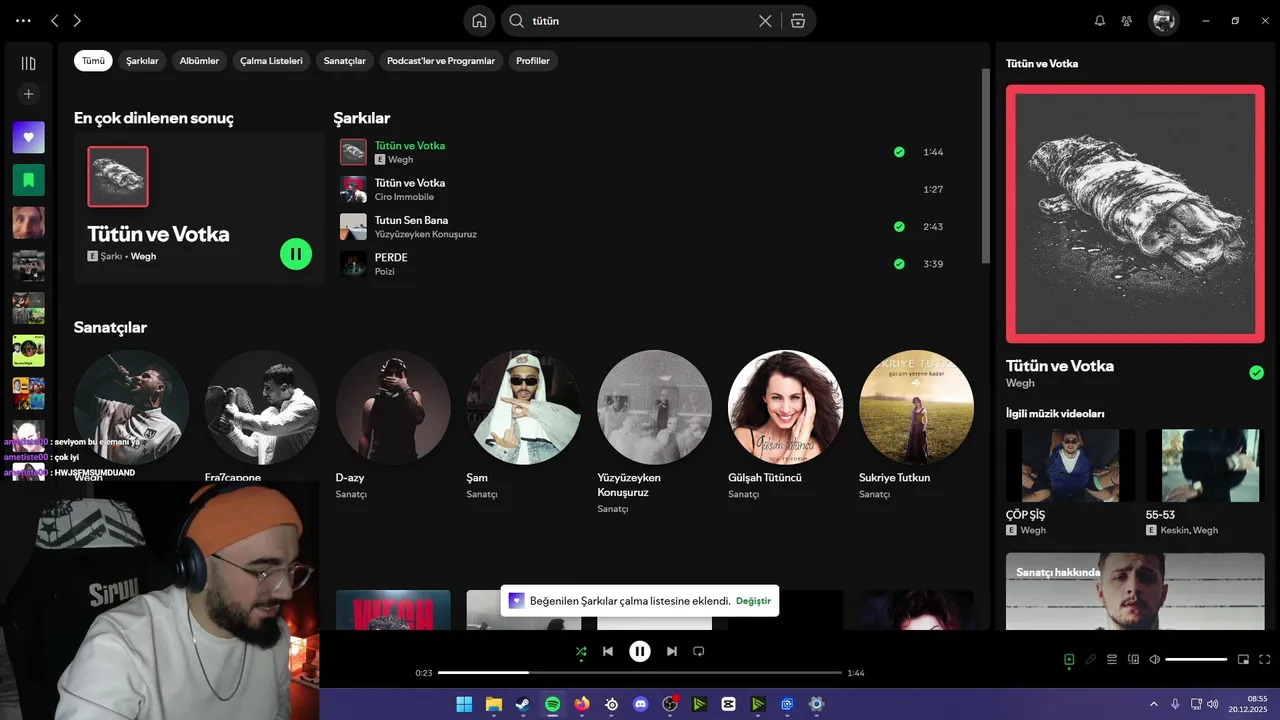This screenshot has width=1280, height=720.
Task: Skip to the next track
Action: (x=672, y=651)
